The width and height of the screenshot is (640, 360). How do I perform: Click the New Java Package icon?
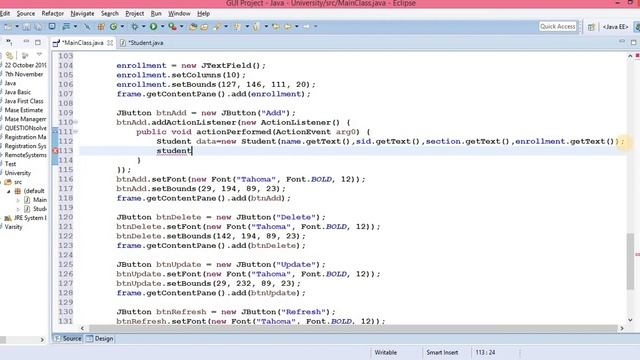pyautogui.click(x=101, y=27)
